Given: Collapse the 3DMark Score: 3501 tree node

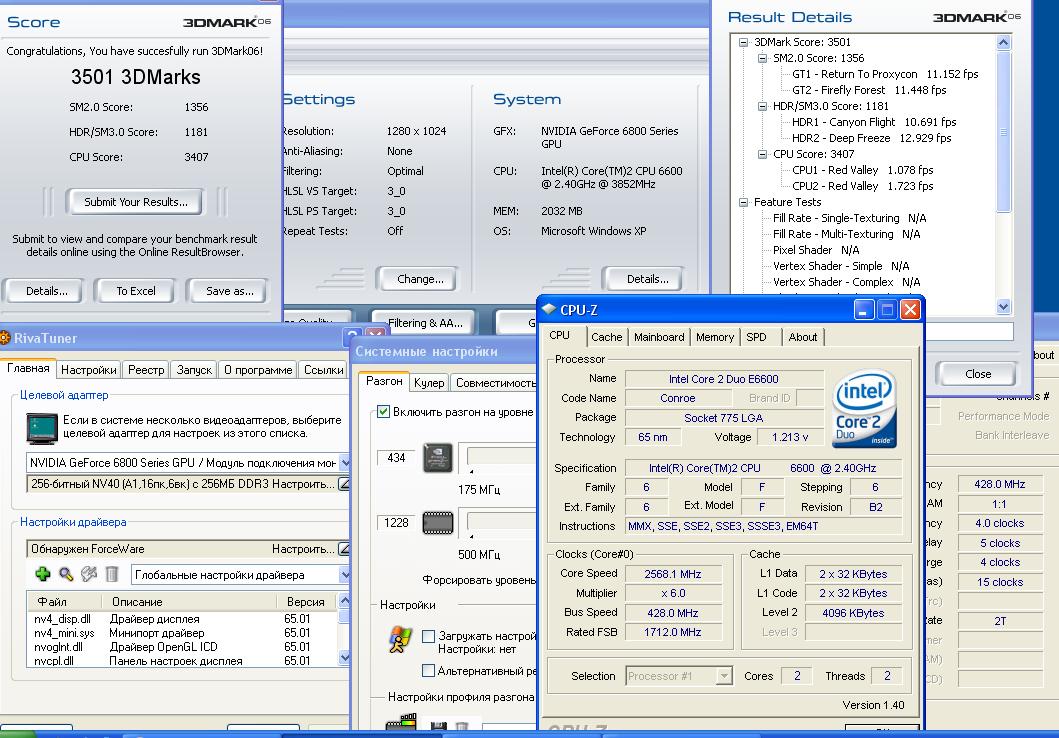Looking at the screenshot, I should pyautogui.click(x=743, y=42).
